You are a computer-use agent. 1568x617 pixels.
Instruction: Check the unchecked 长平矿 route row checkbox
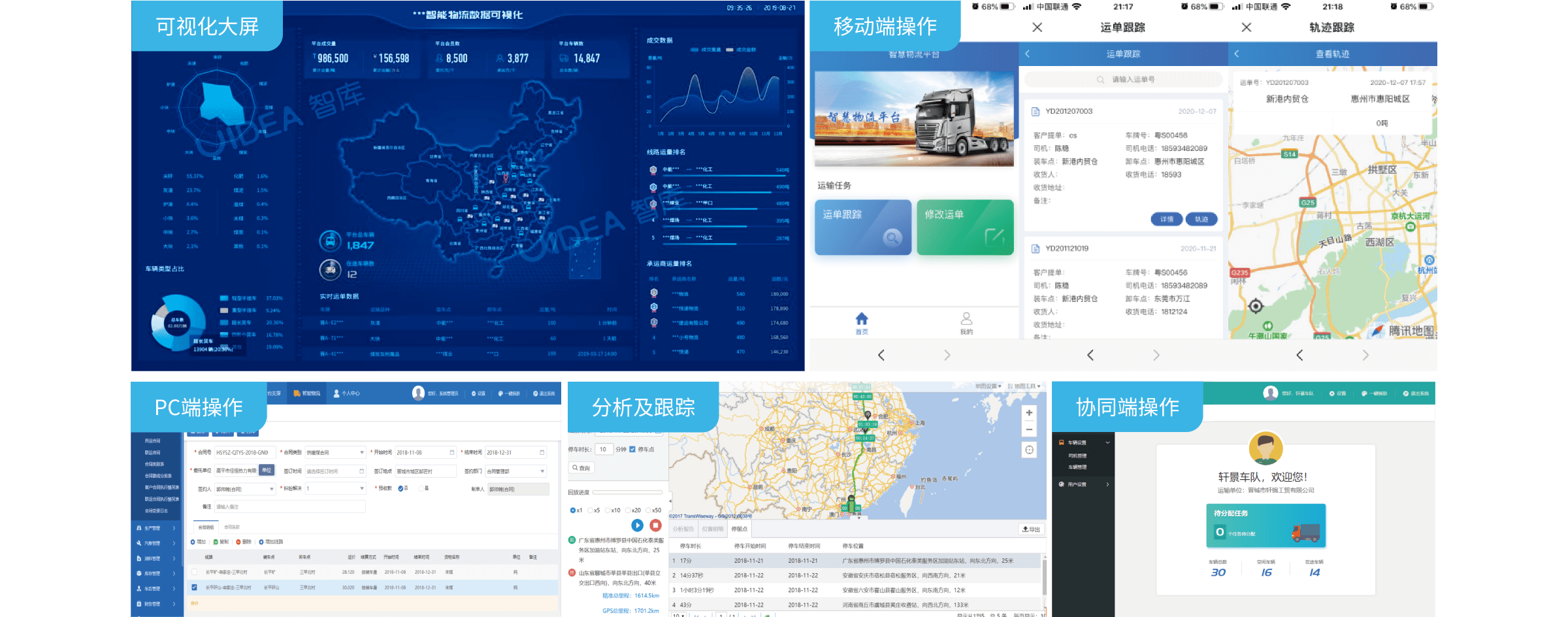(x=194, y=572)
